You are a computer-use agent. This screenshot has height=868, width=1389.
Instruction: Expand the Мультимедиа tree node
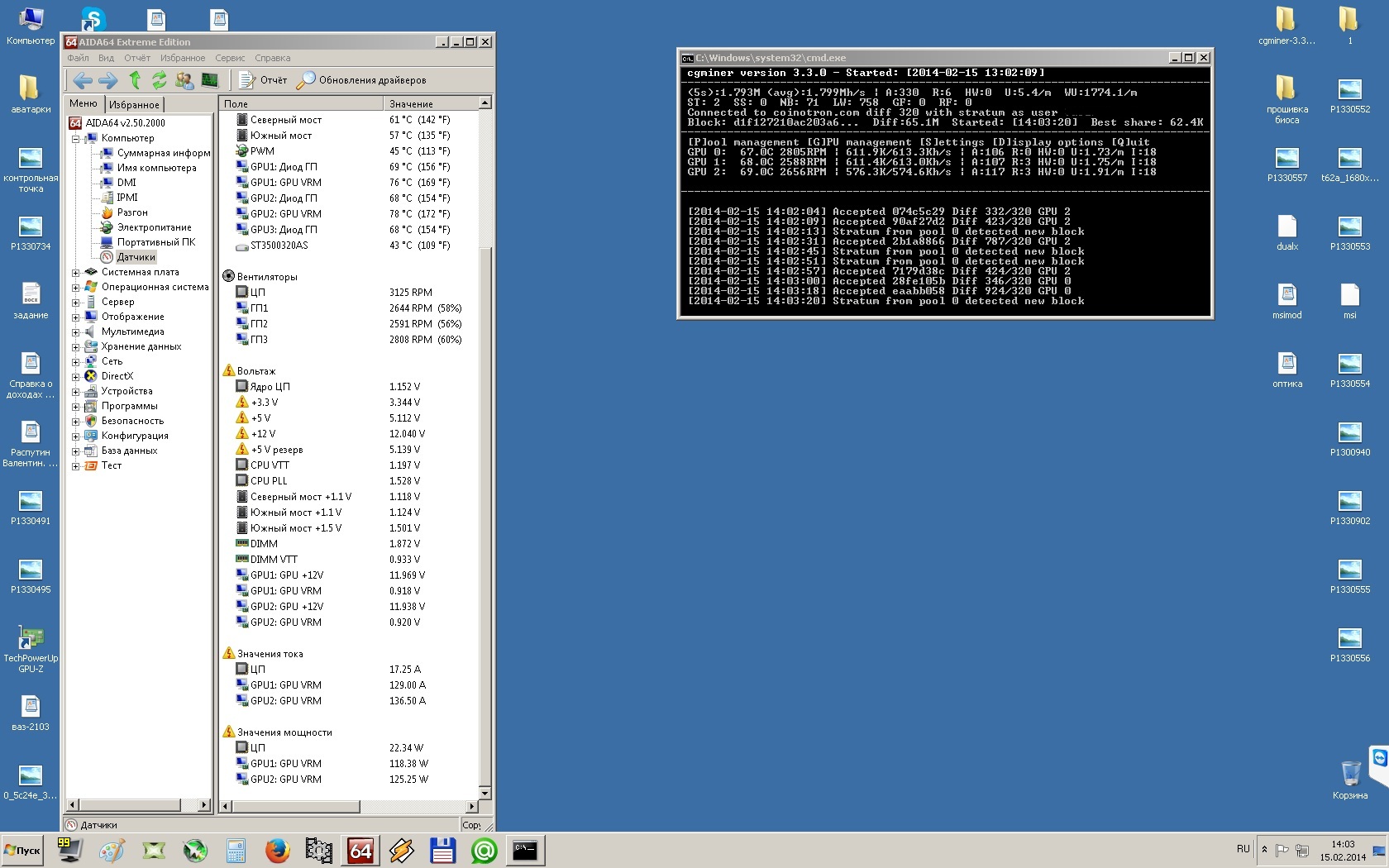pyautogui.click(x=76, y=331)
